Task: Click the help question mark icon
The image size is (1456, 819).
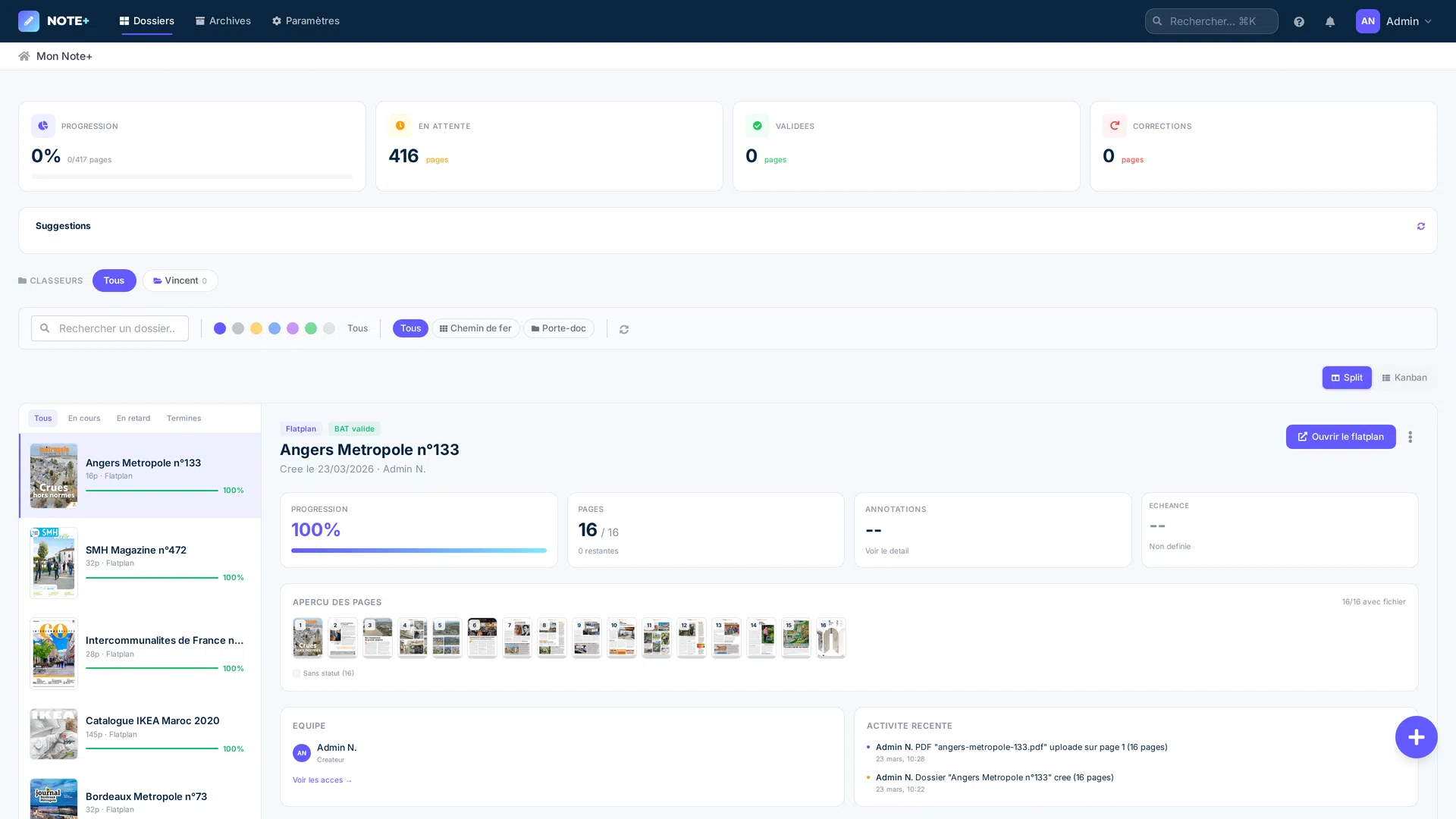Action: (1298, 20)
